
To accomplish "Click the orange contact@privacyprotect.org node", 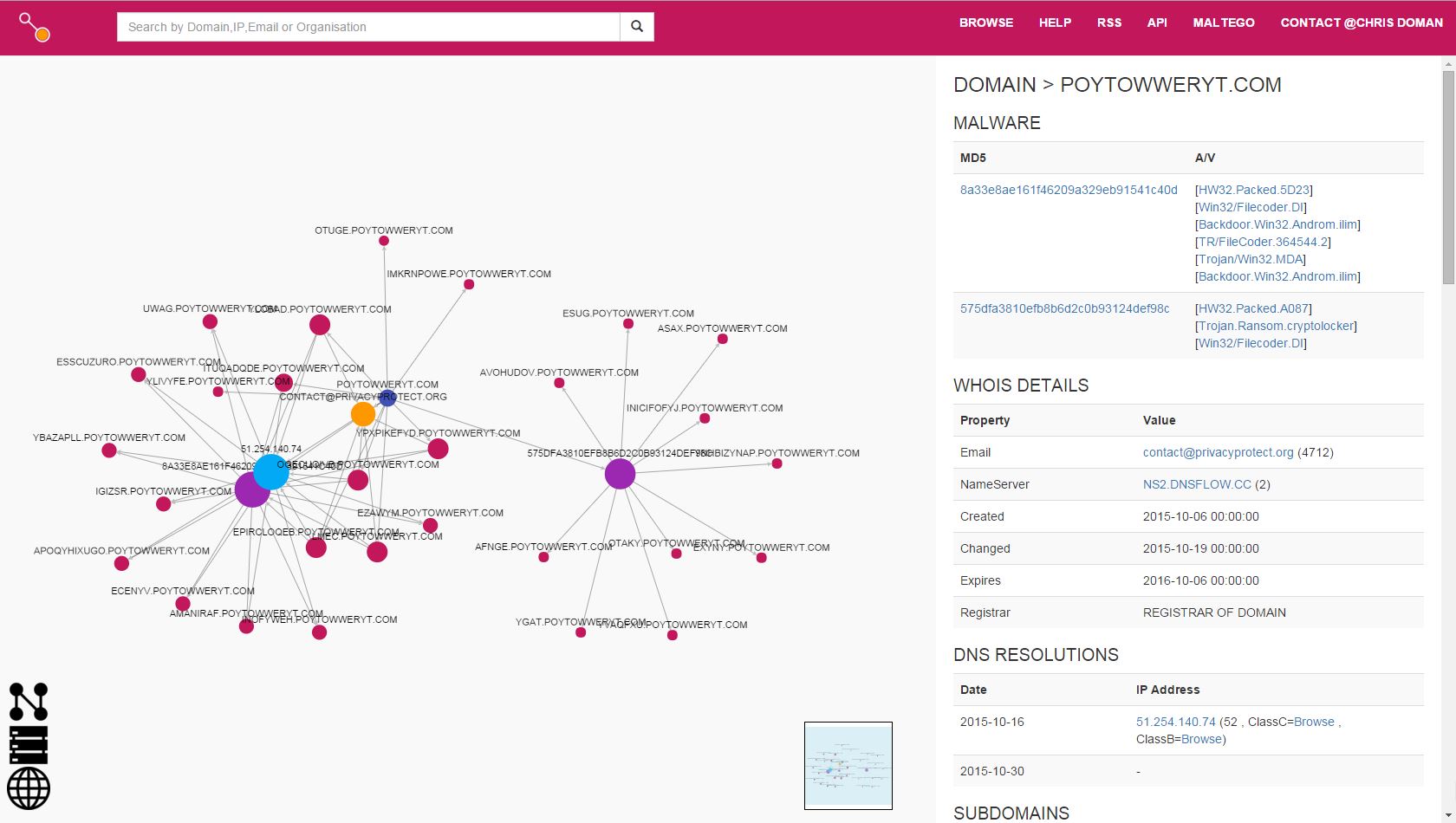I will tap(363, 414).
